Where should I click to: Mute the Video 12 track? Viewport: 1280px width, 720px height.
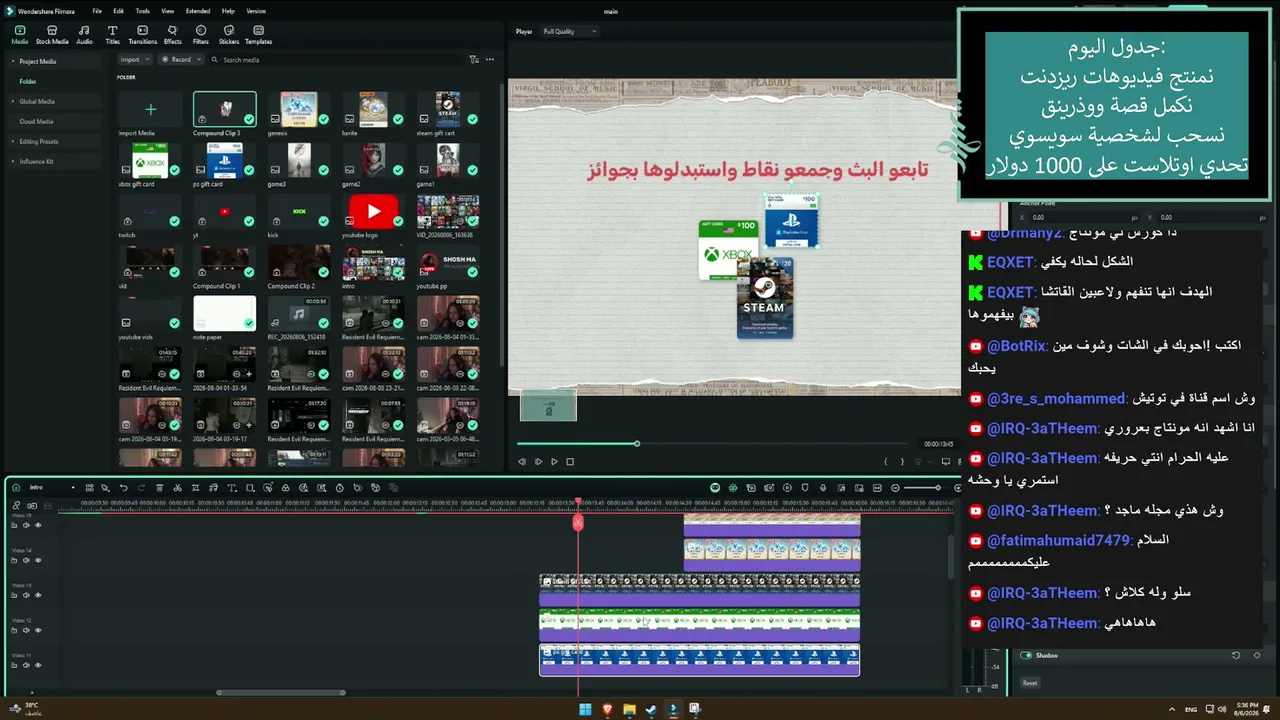tap(27, 630)
